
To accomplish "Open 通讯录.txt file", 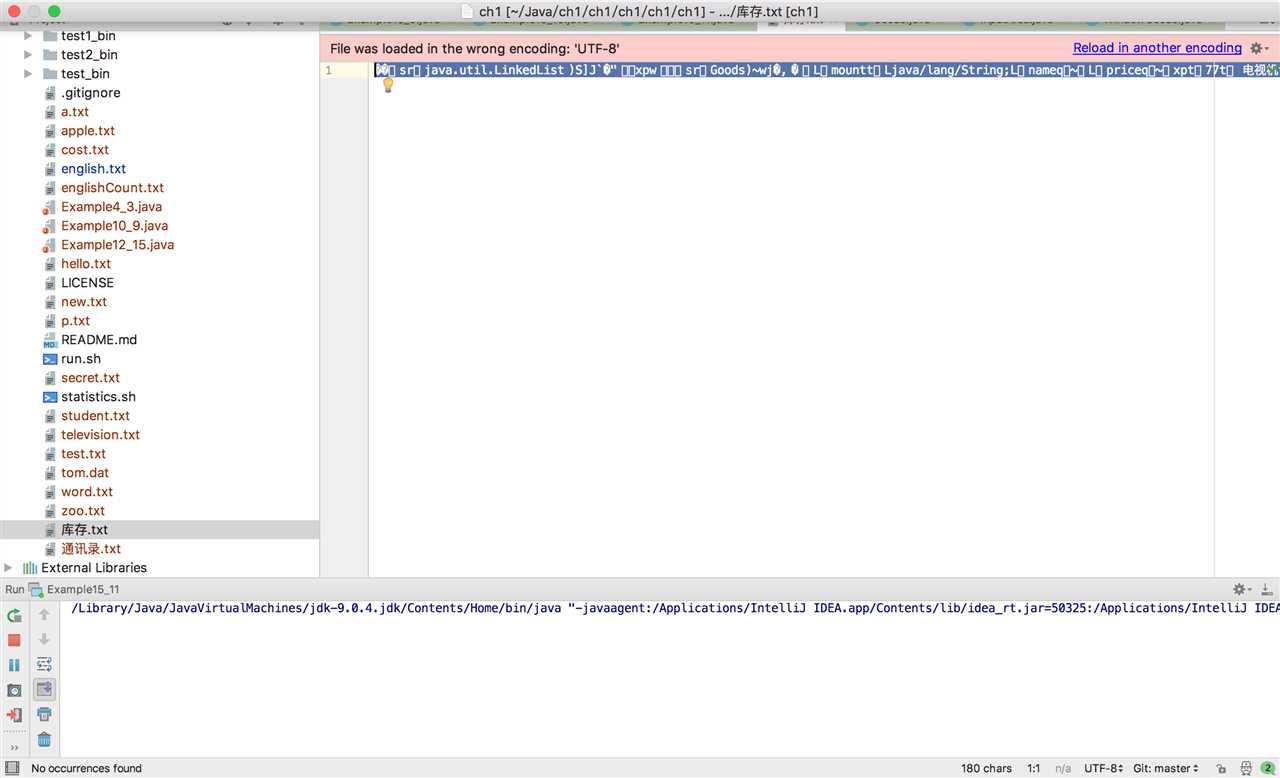I will pyautogui.click(x=91, y=549).
